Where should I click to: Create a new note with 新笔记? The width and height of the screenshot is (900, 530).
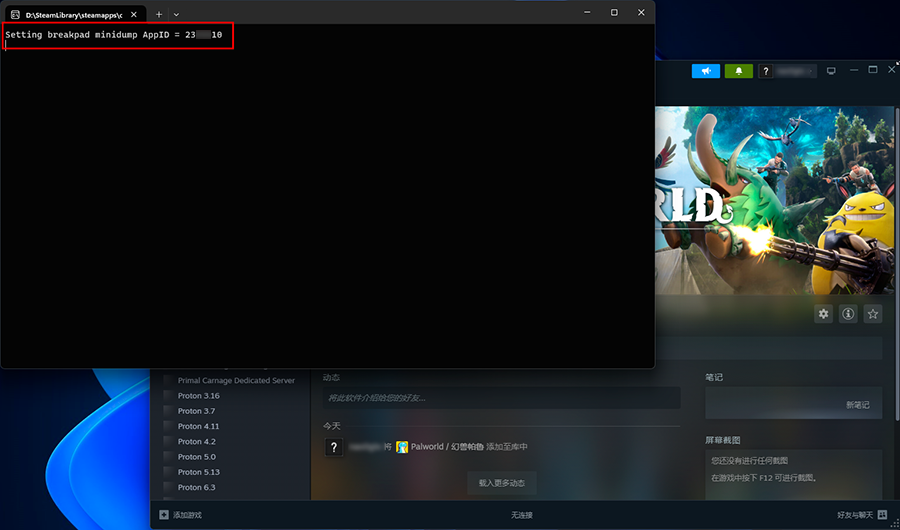[858, 405]
